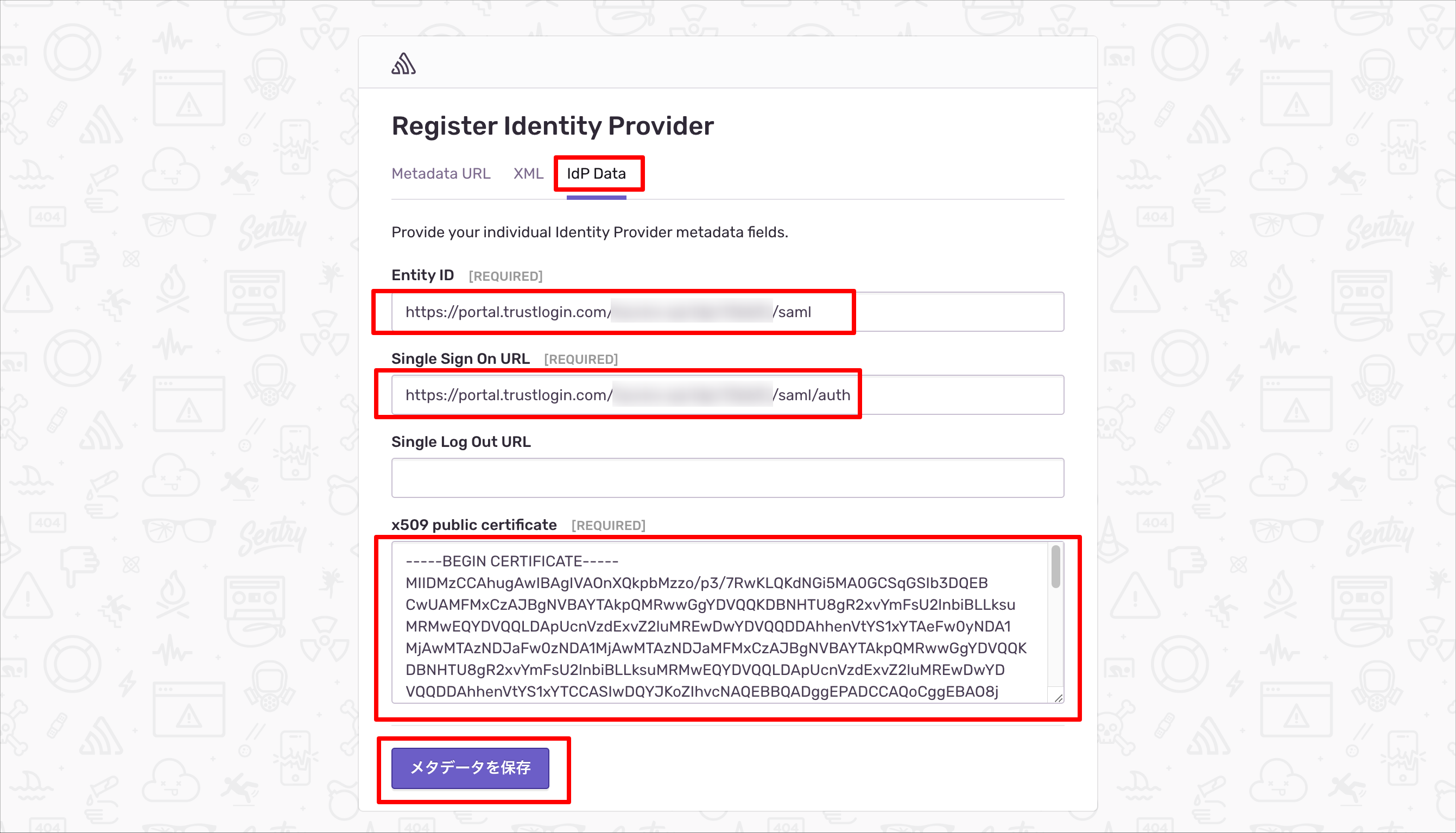The height and width of the screenshot is (833, 1456).
Task: Click the REQUIRED tag beside Entity ID
Action: pyautogui.click(x=505, y=276)
